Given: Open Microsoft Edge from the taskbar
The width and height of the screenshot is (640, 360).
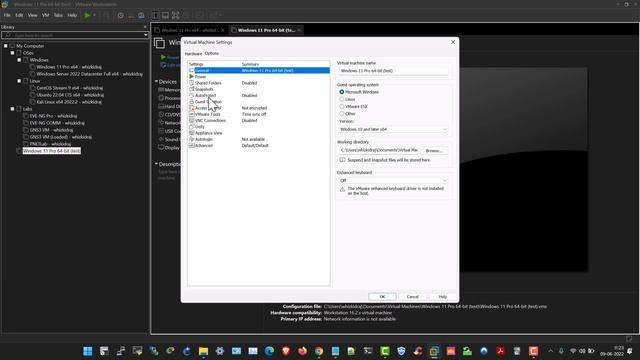Looking at the screenshot, I should tap(269, 351).
